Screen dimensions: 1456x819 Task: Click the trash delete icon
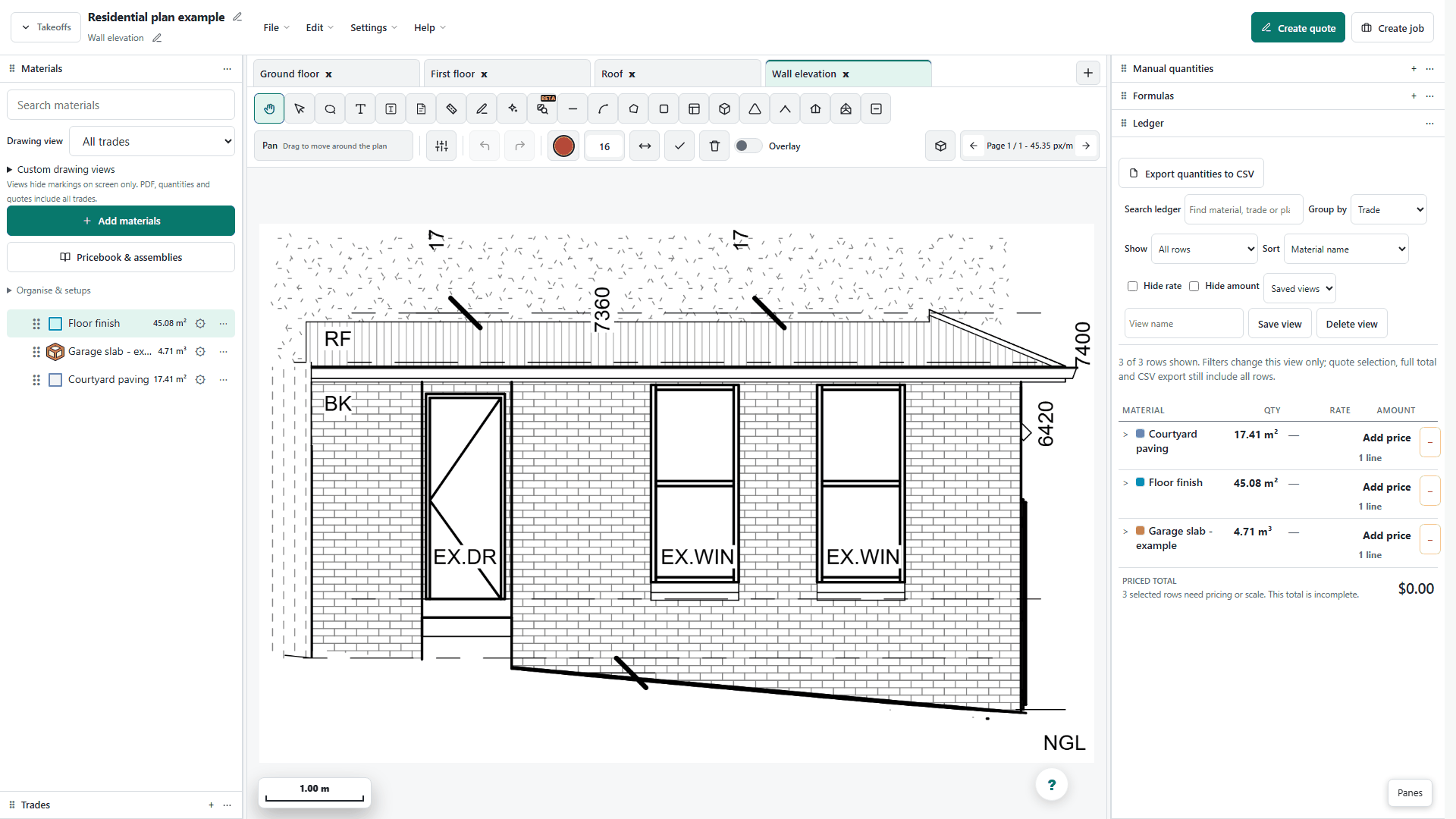714,146
